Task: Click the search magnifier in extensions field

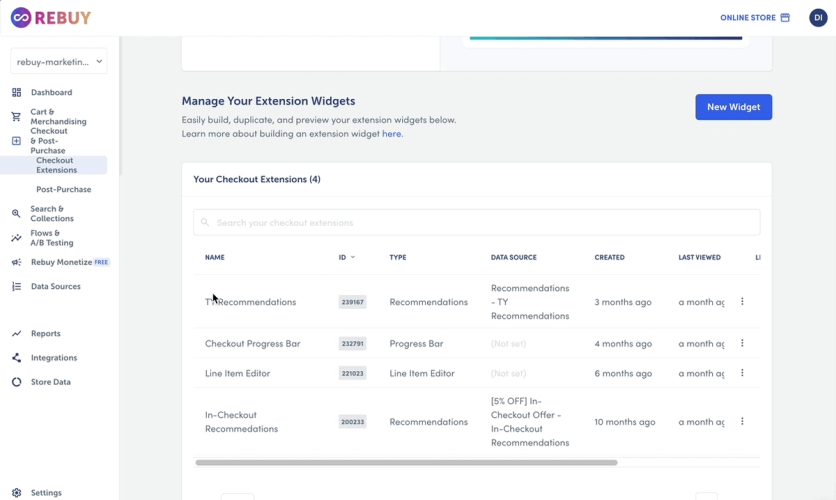Action: tap(205, 222)
